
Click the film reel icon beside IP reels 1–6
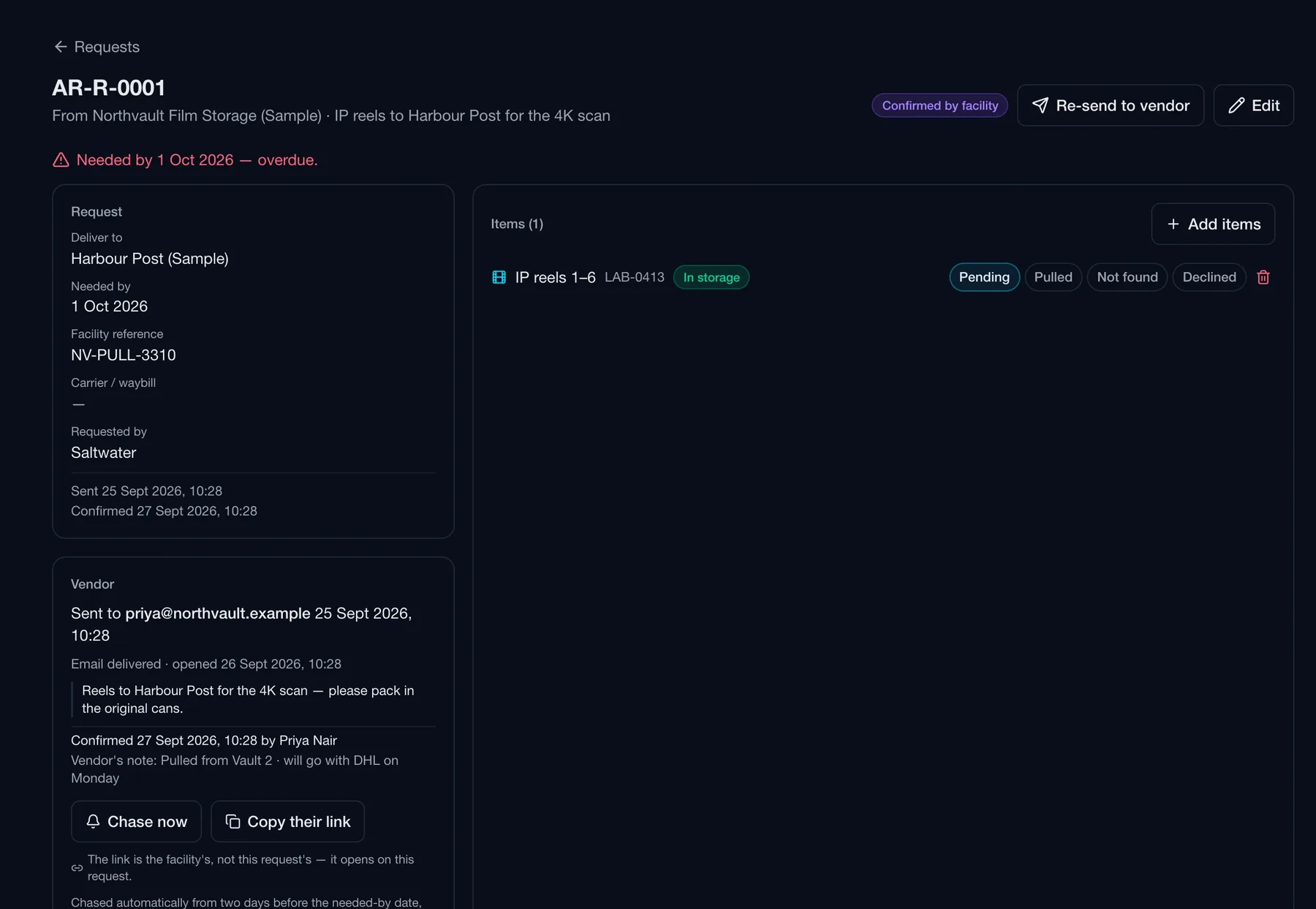point(499,277)
